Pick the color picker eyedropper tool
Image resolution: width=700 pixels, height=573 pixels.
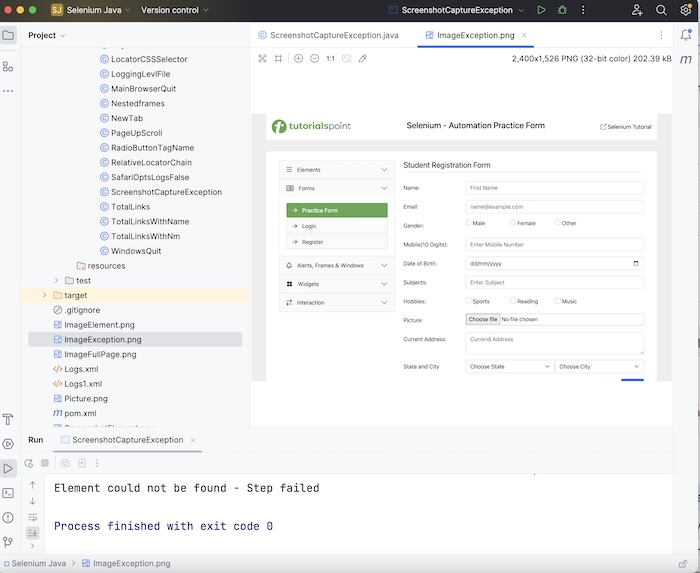(363, 59)
